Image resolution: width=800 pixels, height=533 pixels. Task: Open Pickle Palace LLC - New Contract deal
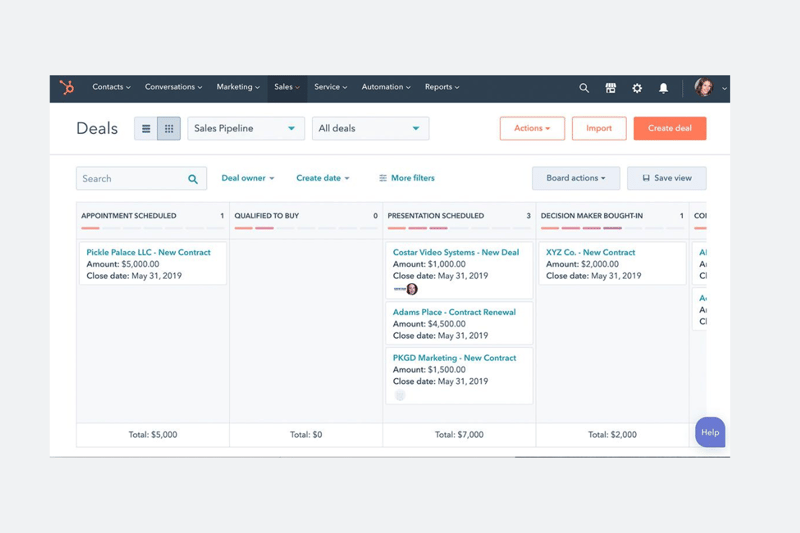[148, 252]
